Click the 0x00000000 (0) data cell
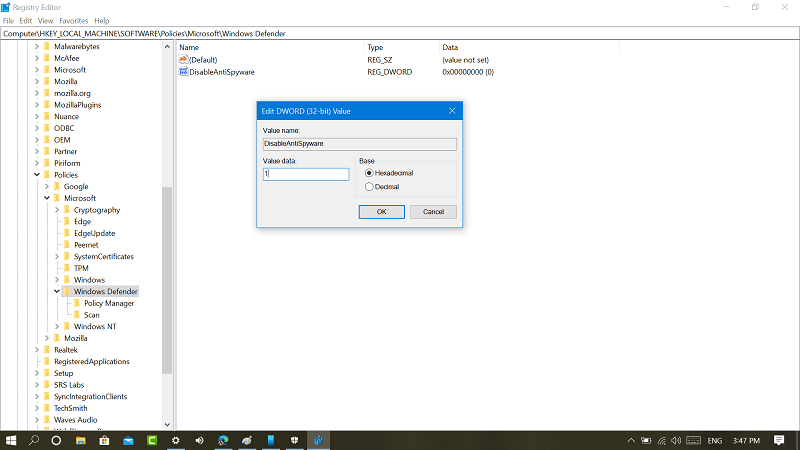Viewport: 800px width, 450px height. tap(468, 72)
